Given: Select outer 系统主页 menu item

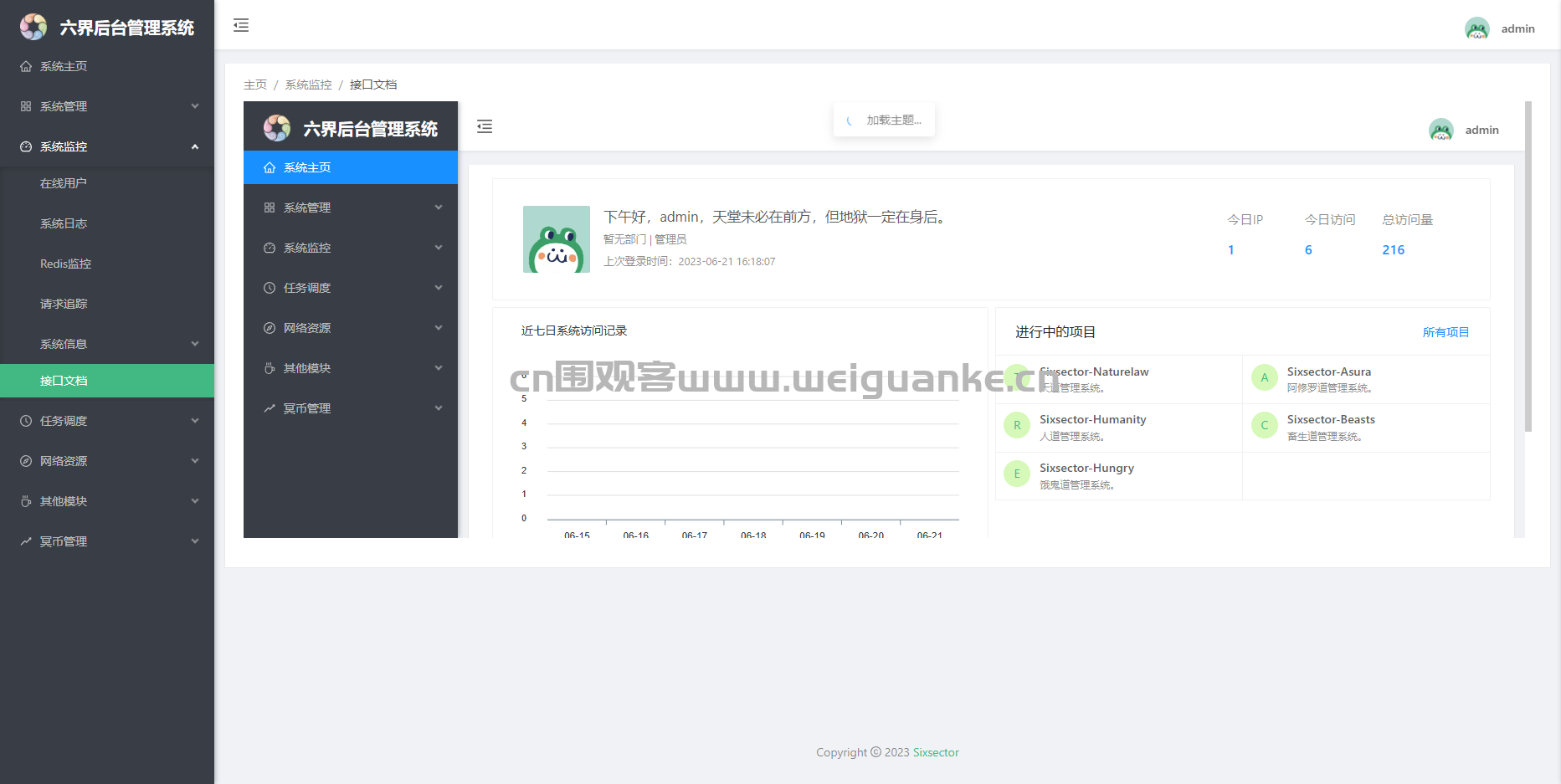Looking at the screenshot, I should [x=107, y=66].
